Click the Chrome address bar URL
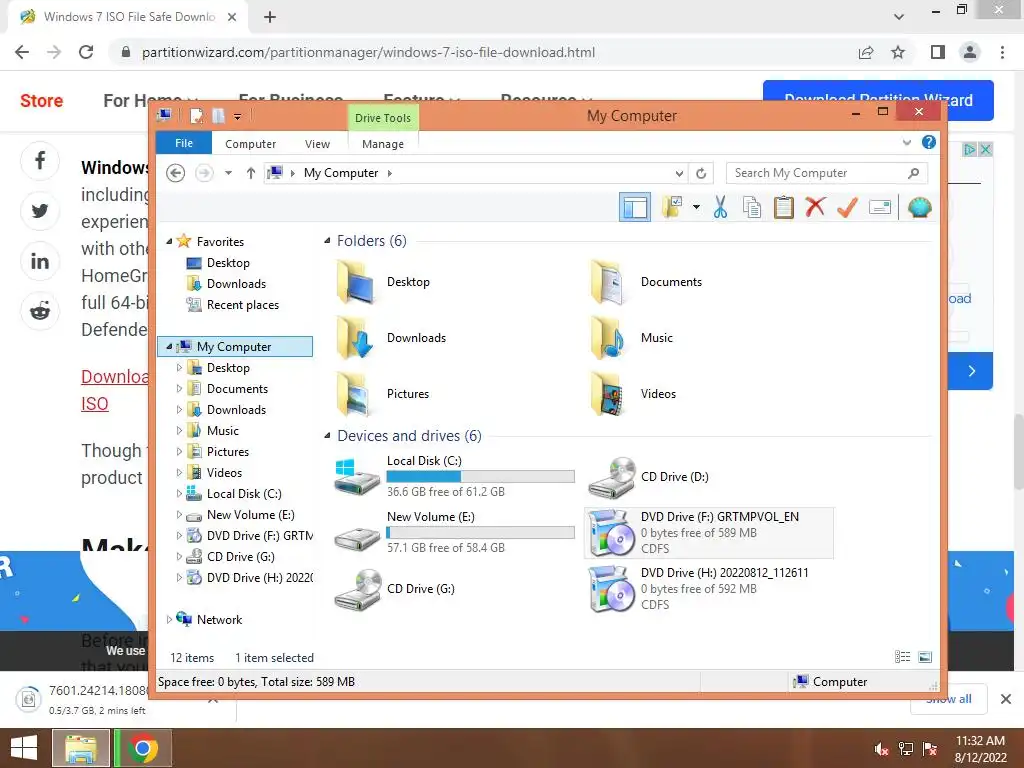Screen dimensions: 1024x768 pos(368,52)
